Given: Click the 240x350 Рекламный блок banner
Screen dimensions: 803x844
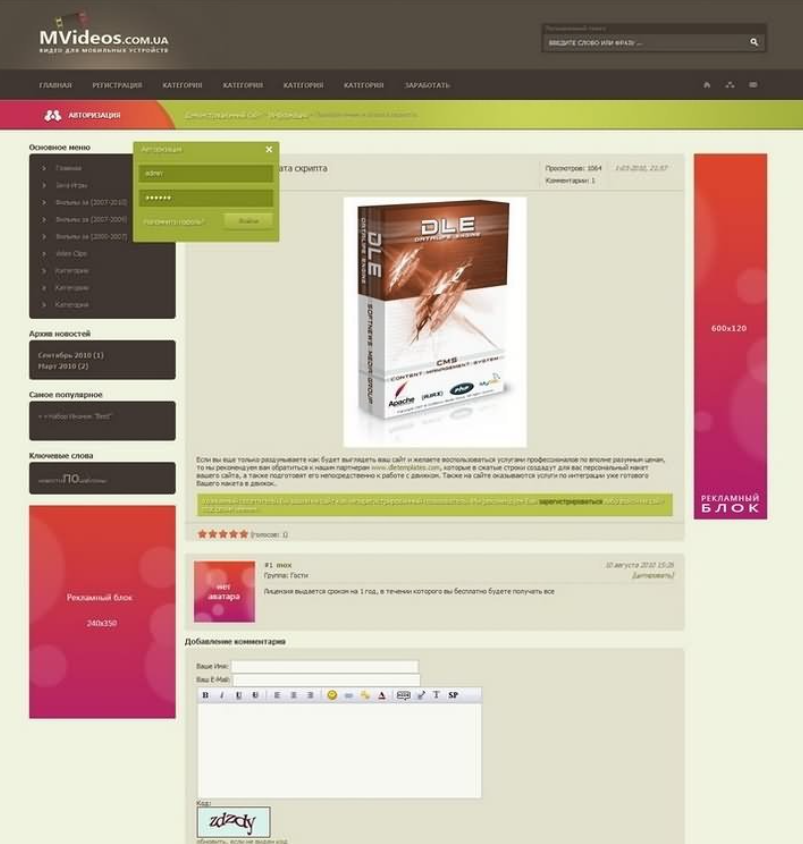Looking at the screenshot, I should click(102, 611).
